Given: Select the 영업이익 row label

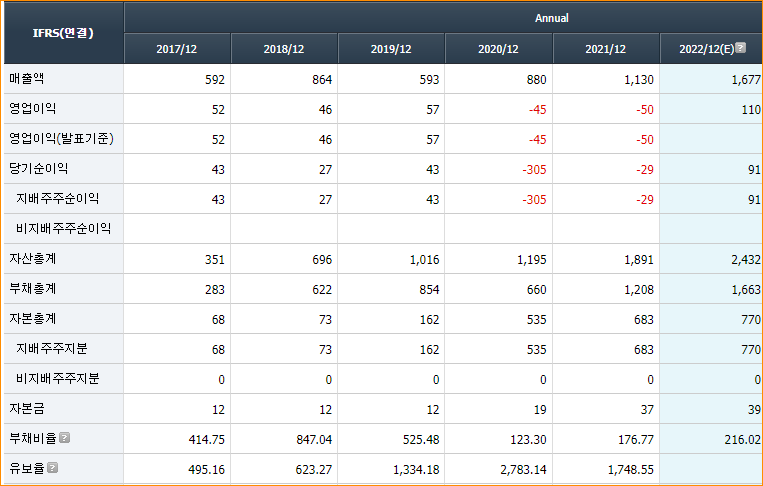Looking at the screenshot, I should click(33, 108).
